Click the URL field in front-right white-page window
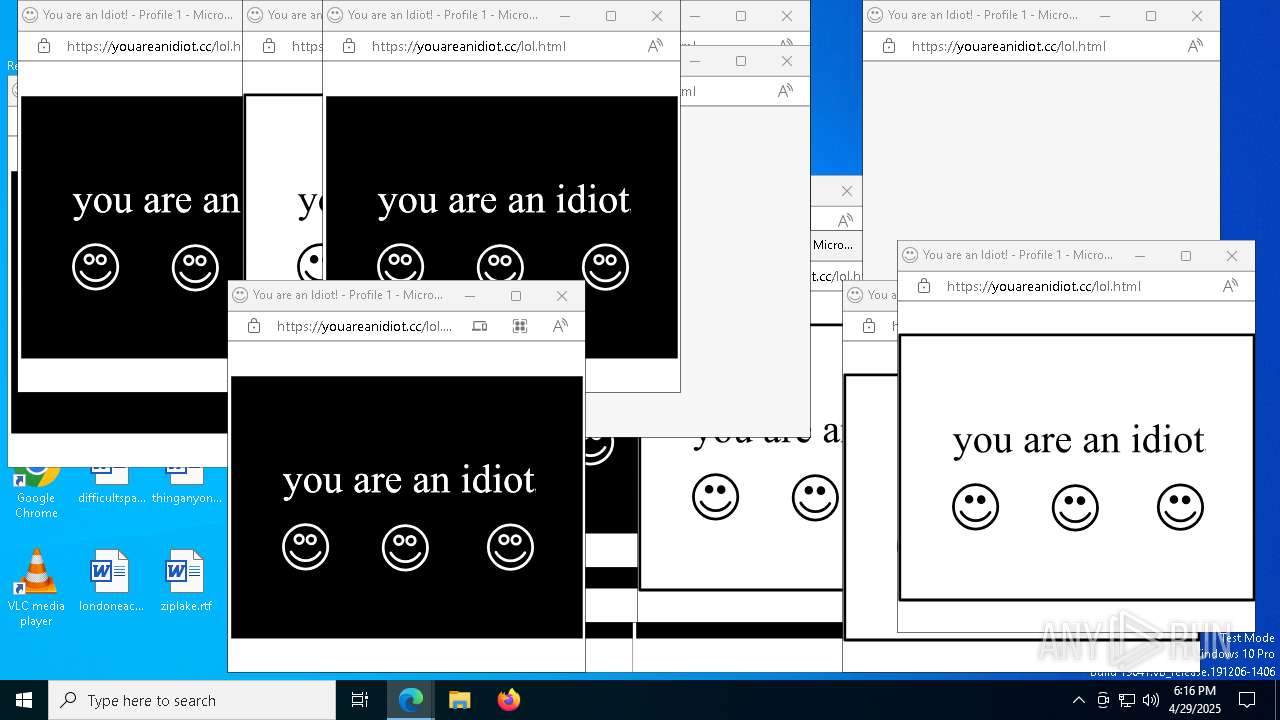Image resolution: width=1280 pixels, height=720 pixels. coord(1043,286)
